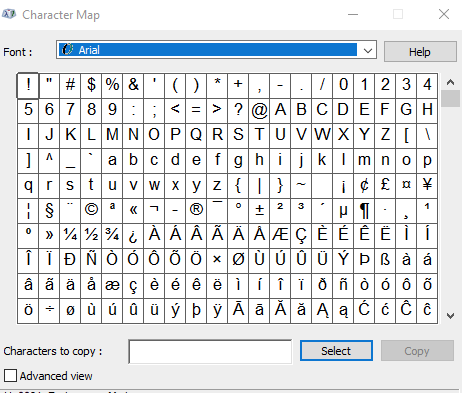Image resolution: width=462 pixels, height=393 pixels.
Task: Select the lowercase æ character
Action: coord(112,286)
